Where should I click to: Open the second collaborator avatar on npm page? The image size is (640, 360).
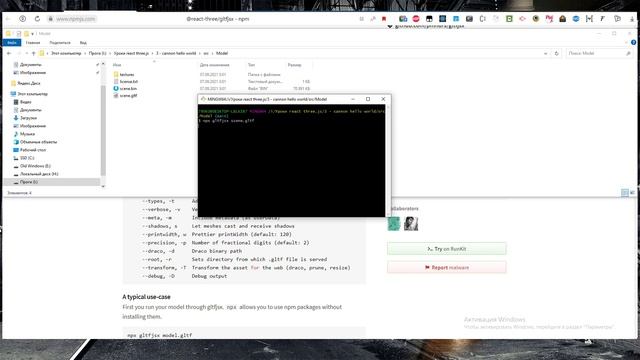click(x=411, y=224)
